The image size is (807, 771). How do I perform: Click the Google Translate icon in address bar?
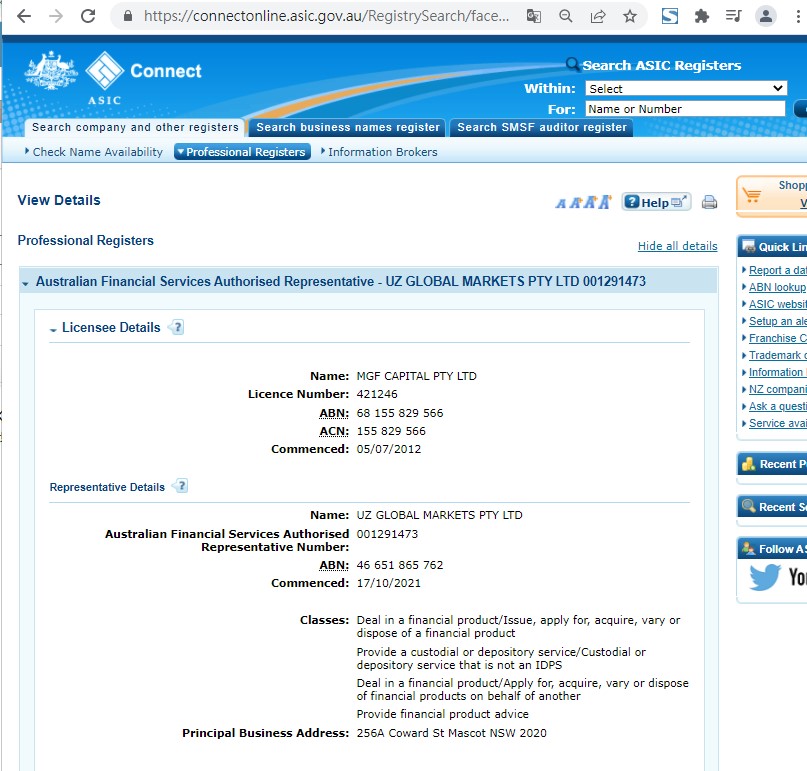click(534, 16)
